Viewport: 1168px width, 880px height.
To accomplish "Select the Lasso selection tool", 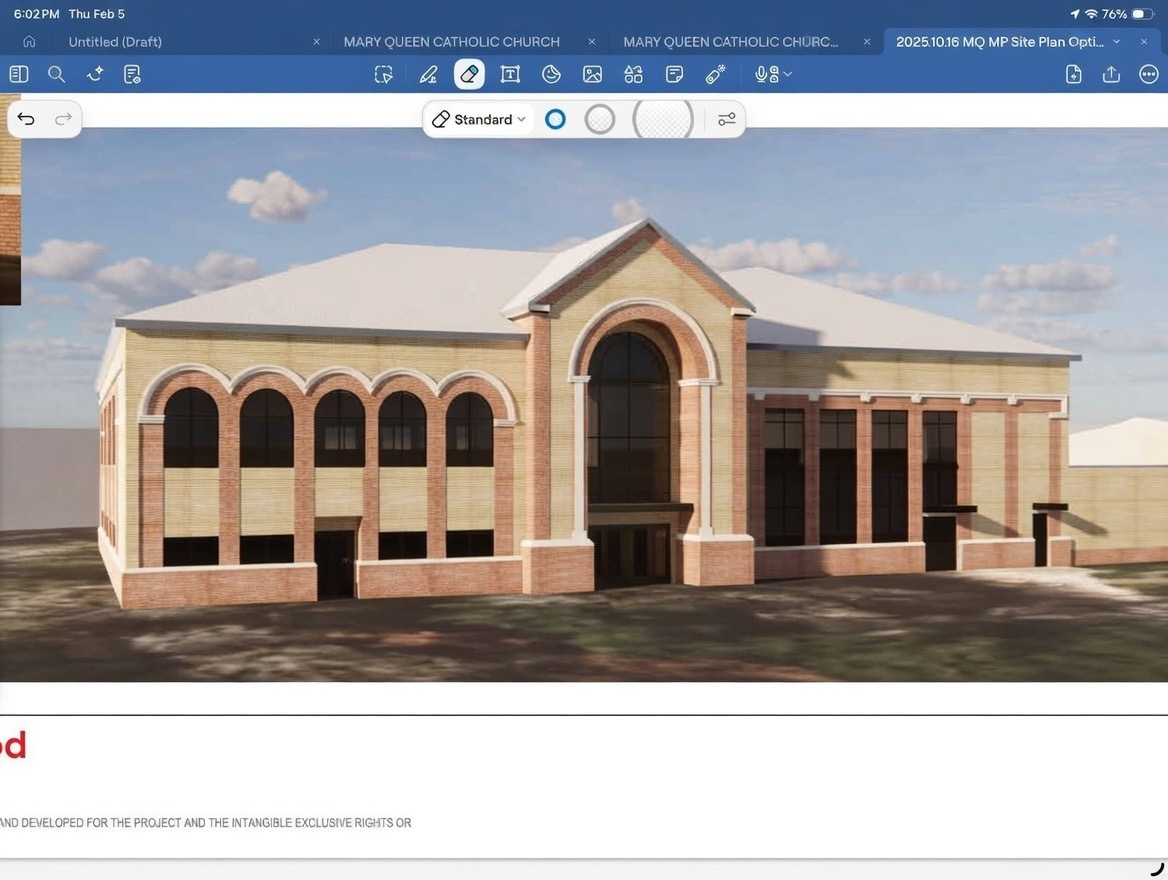I will pyautogui.click(x=383, y=74).
